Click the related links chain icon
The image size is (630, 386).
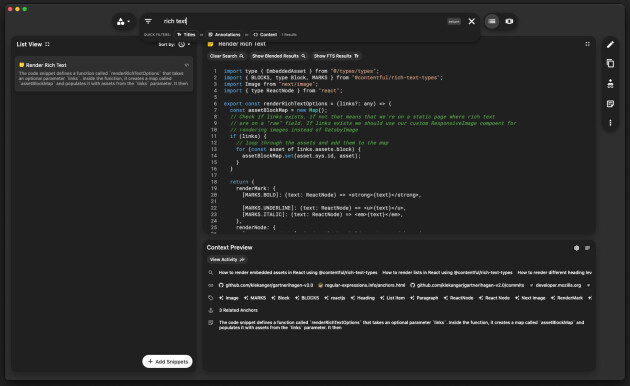click(x=211, y=286)
